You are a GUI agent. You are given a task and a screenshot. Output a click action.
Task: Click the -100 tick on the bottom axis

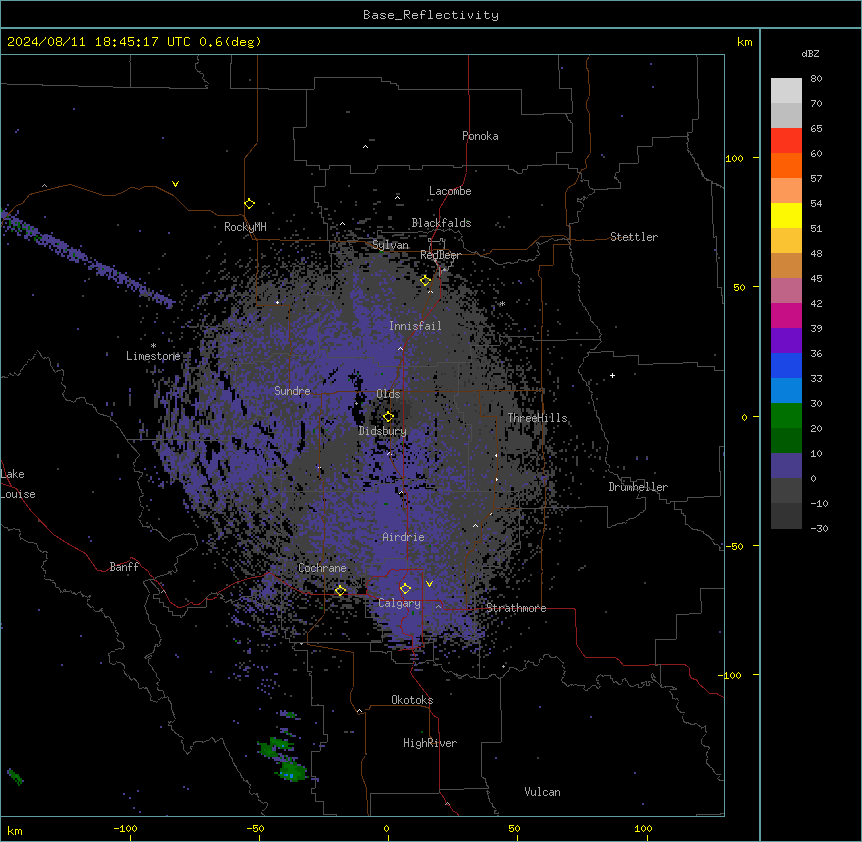coord(125,828)
